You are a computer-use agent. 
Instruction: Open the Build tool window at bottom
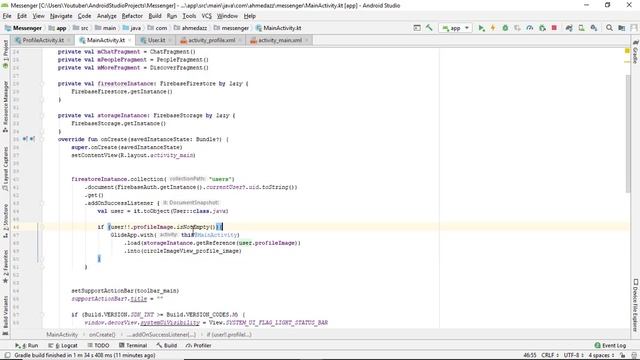167,345
